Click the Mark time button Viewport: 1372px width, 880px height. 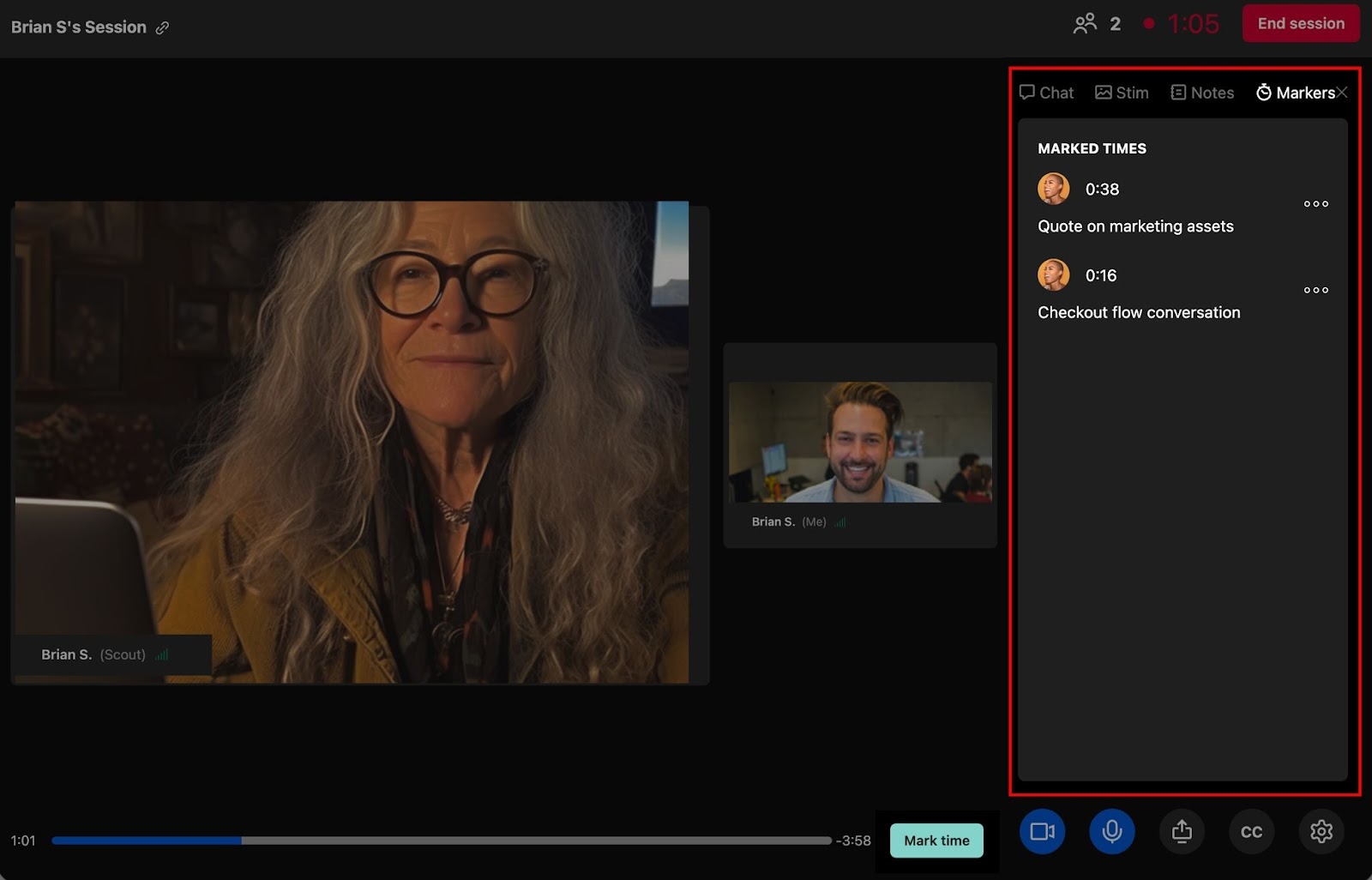(936, 841)
